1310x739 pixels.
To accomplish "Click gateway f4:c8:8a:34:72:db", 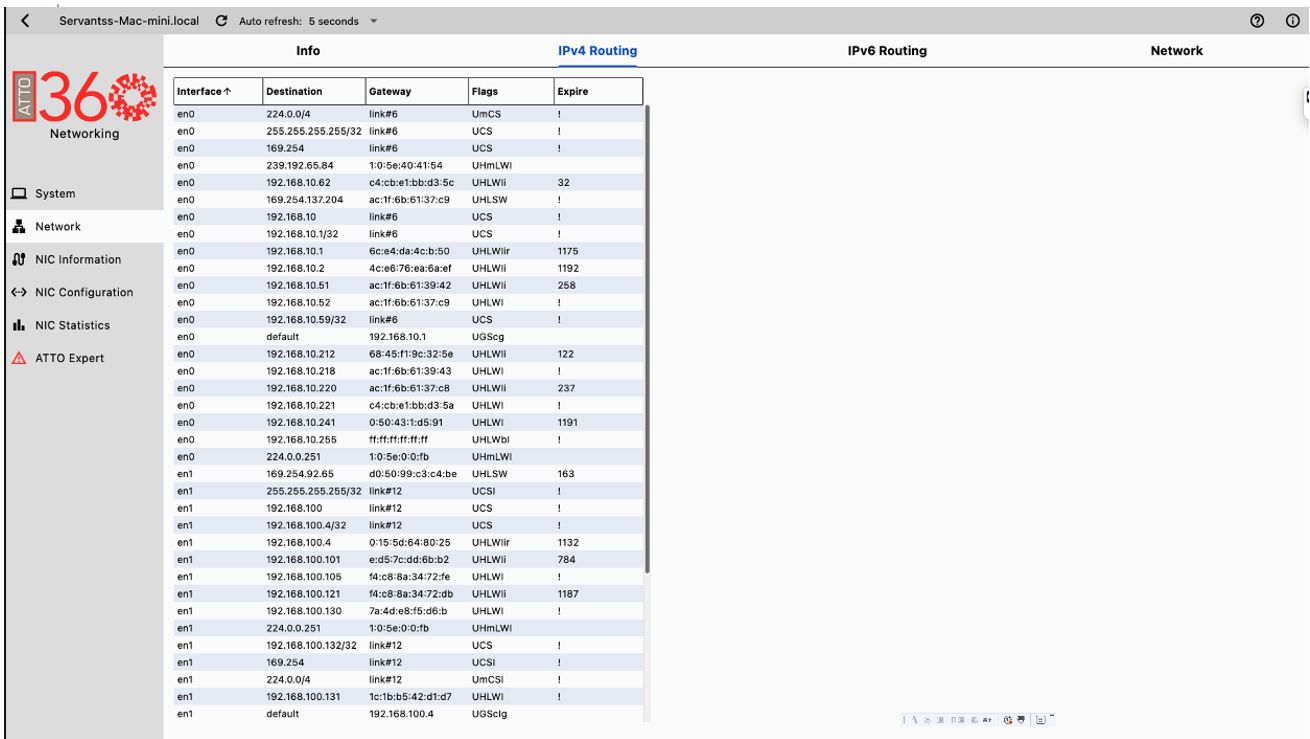I will coord(411,593).
